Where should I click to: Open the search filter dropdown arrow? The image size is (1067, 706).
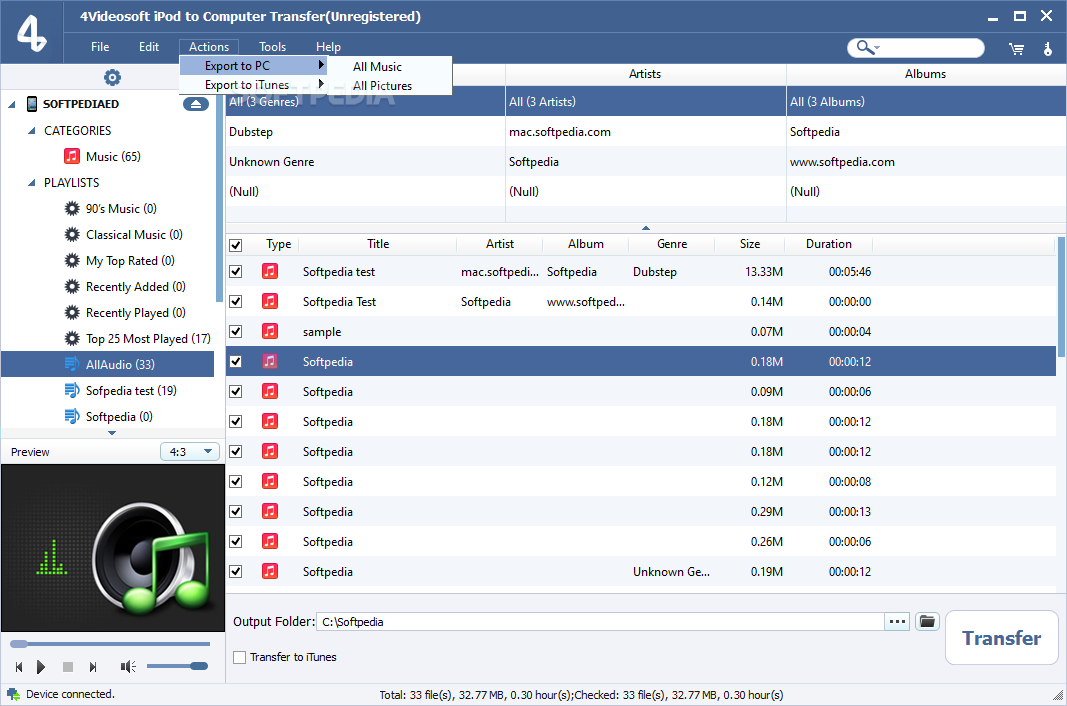click(x=877, y=48)
